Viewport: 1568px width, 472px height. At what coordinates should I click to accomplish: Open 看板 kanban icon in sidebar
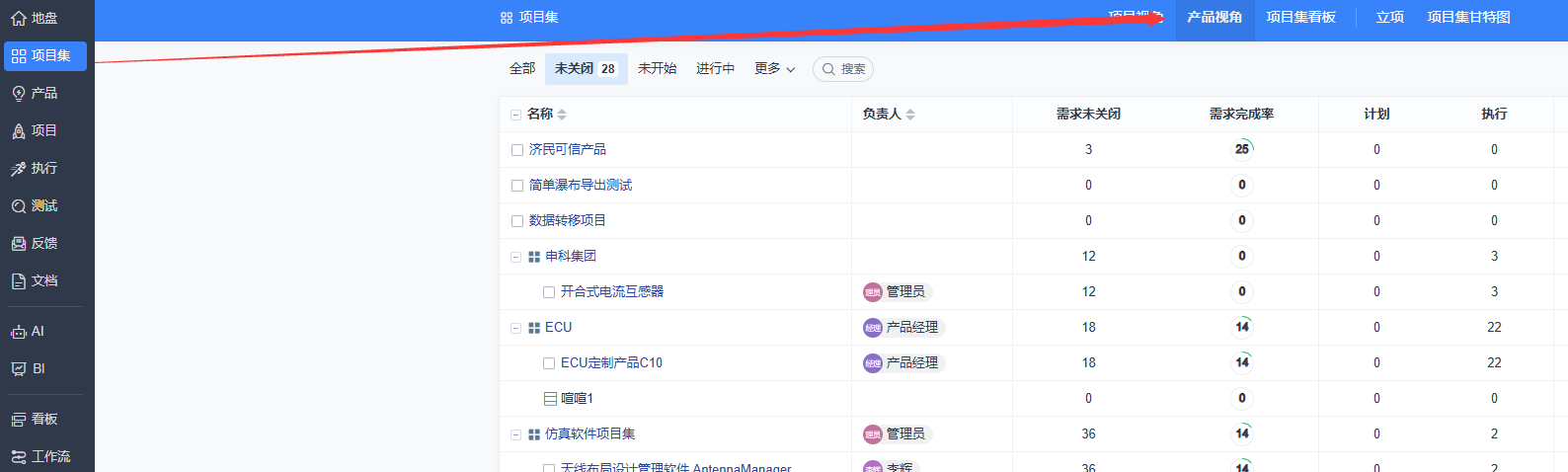(19, 420)
